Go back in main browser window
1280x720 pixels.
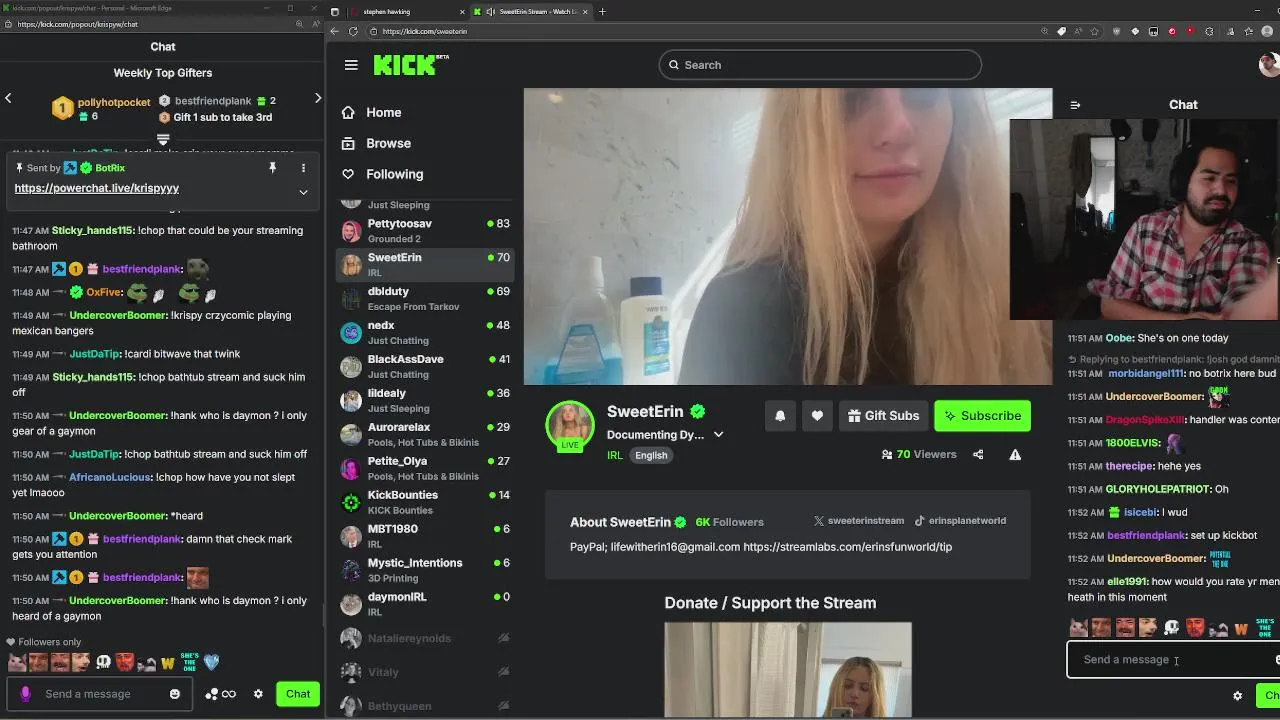(x=336, y=31)
